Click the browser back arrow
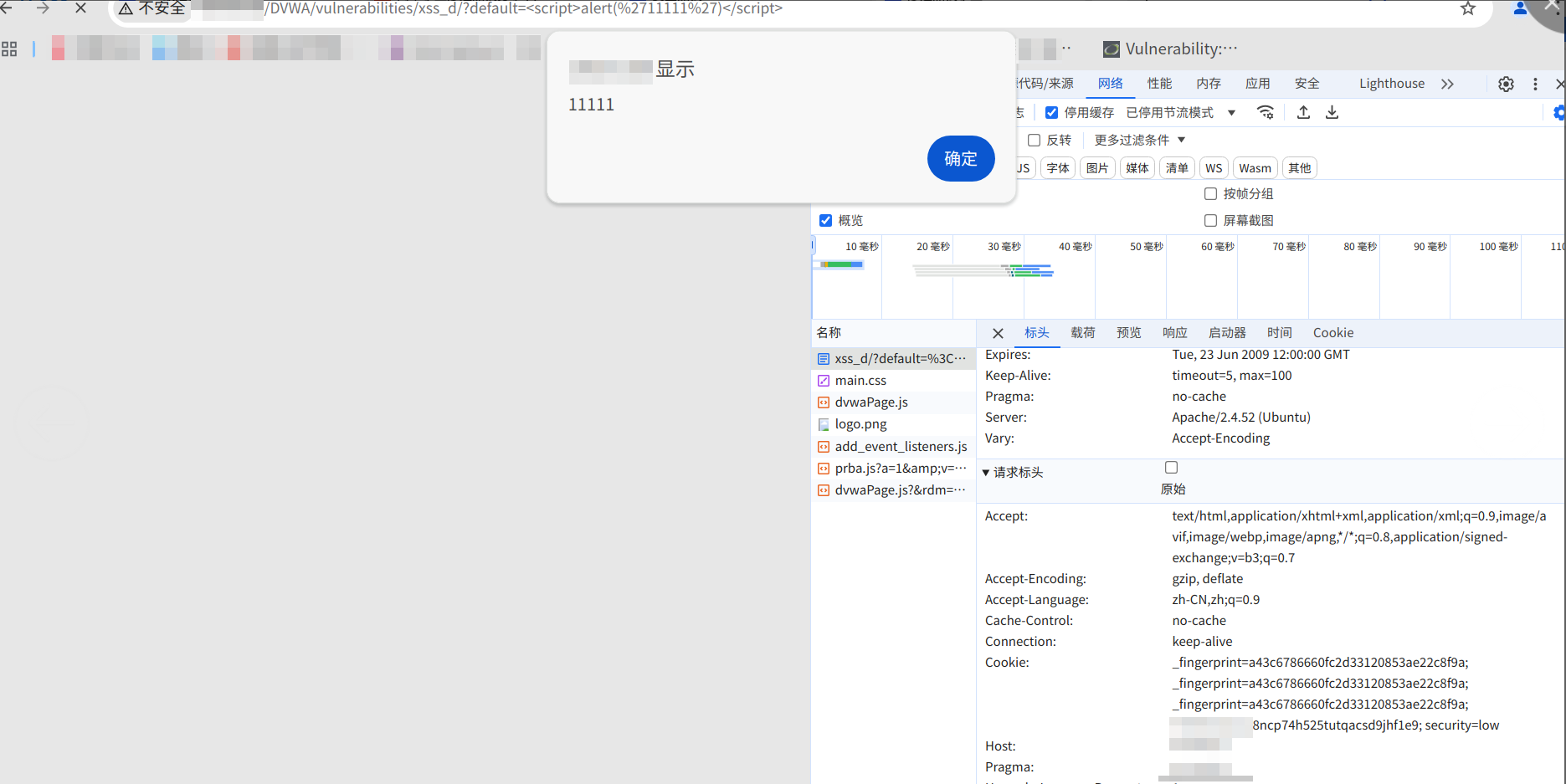The height and width of the screenshot is (784, 1566). click(x=7, y=8)
